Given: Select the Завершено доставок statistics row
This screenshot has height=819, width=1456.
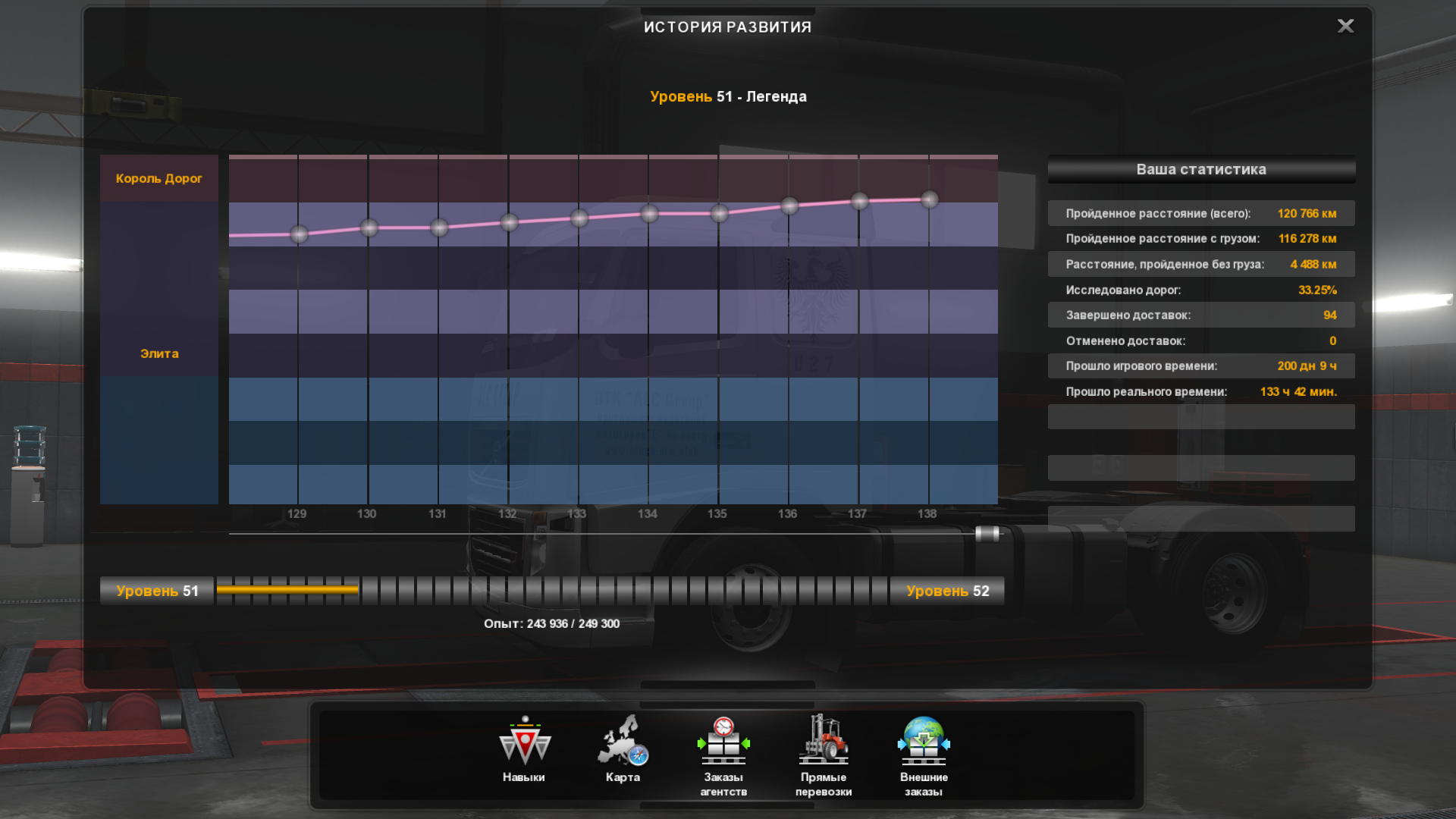Looking at the screenshot, I should [x=1201, y=315].
